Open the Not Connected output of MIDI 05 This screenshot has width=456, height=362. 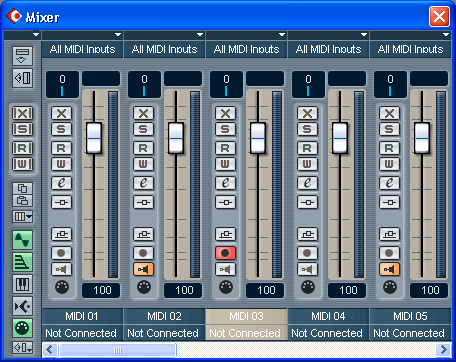click(x=410, y=333)
